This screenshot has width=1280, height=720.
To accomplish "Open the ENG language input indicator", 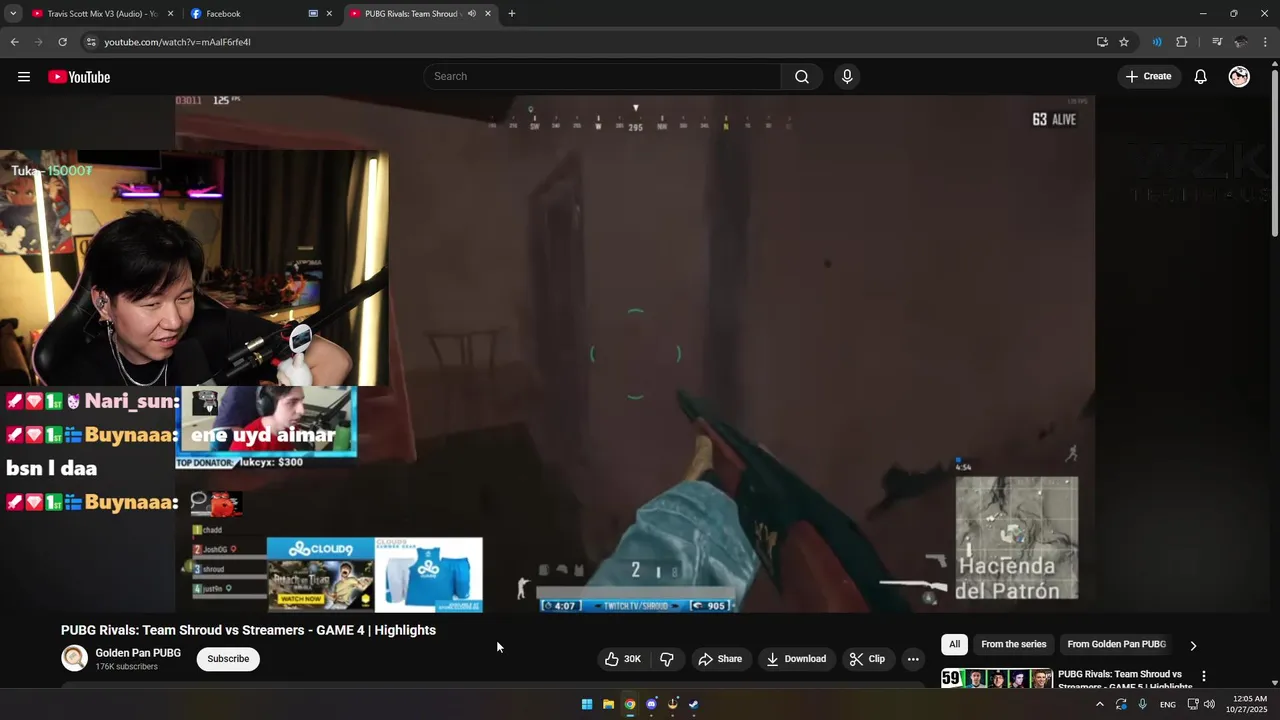I will (x=1167, y=705).
